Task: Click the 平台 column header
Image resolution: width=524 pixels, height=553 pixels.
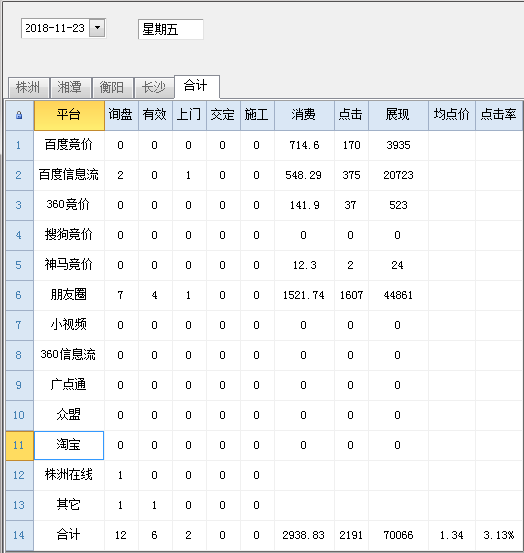Action: click(x=69, y=115)
